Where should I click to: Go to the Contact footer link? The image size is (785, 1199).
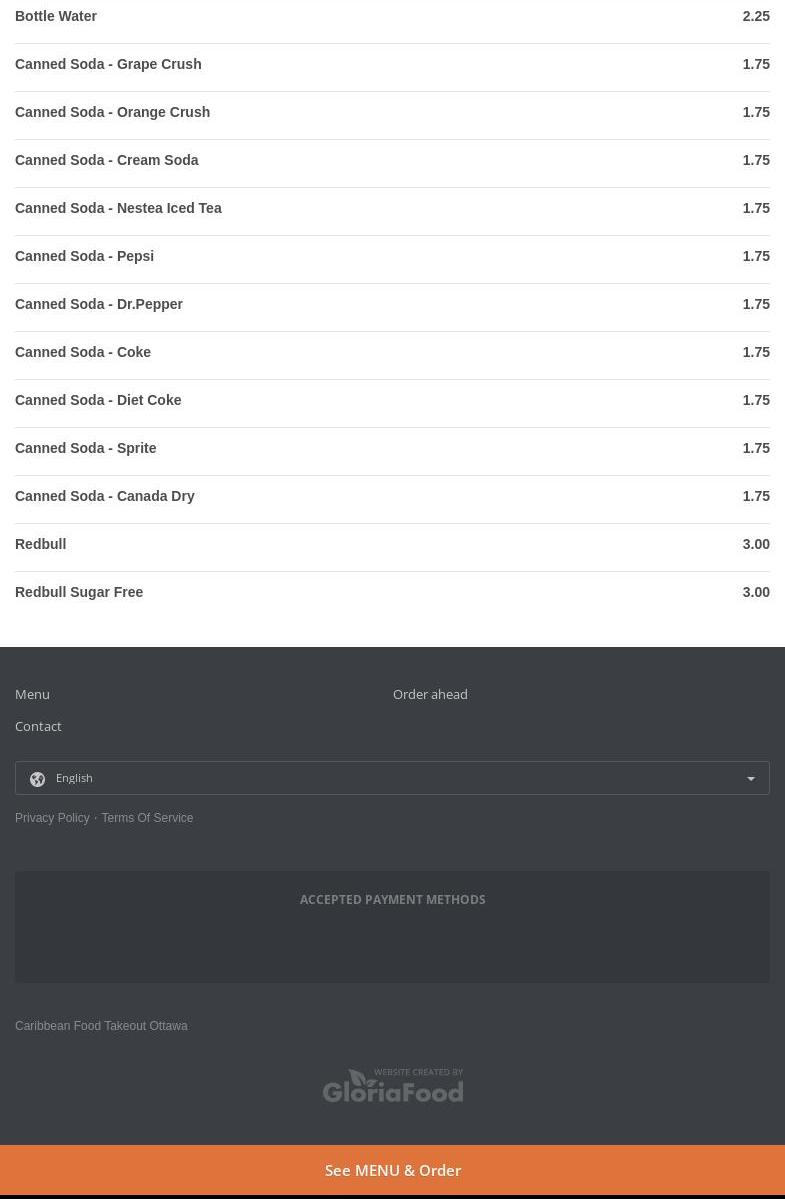tap(38, 726)
